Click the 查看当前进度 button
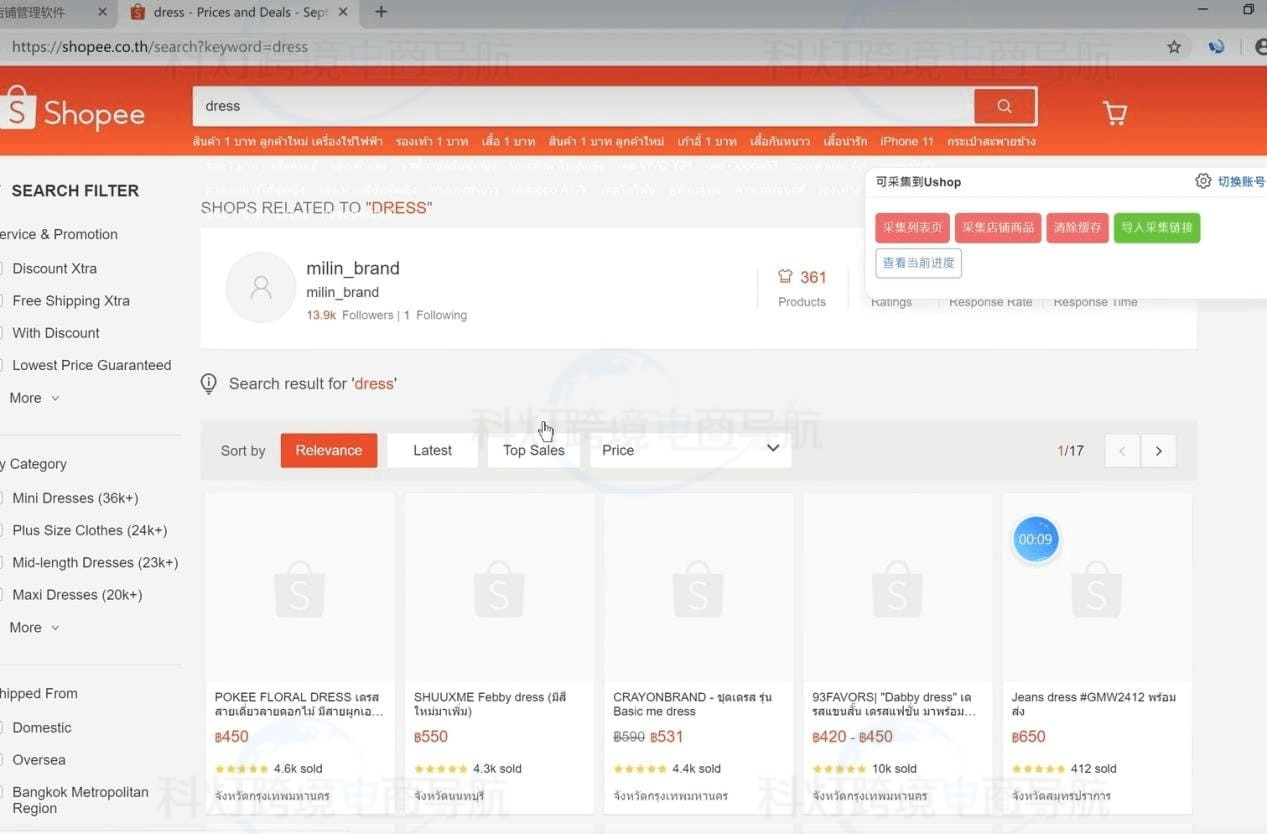The image size is (1267, 834). coord(918,263)
